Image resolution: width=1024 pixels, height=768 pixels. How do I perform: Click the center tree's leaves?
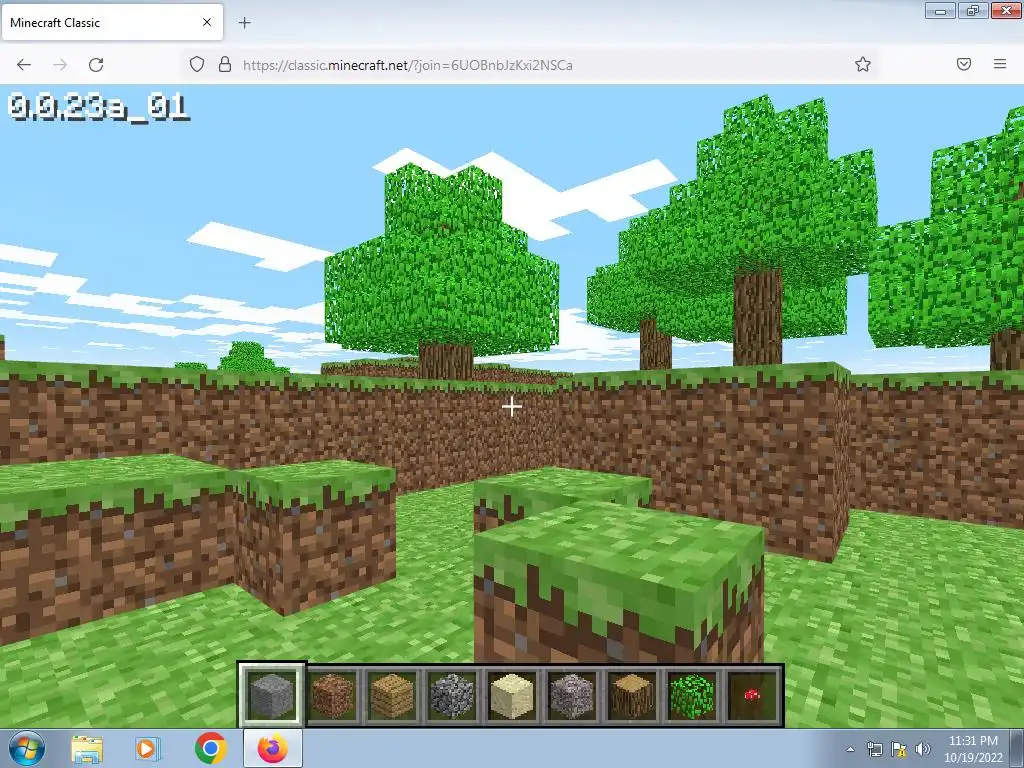tap(442, 261)
